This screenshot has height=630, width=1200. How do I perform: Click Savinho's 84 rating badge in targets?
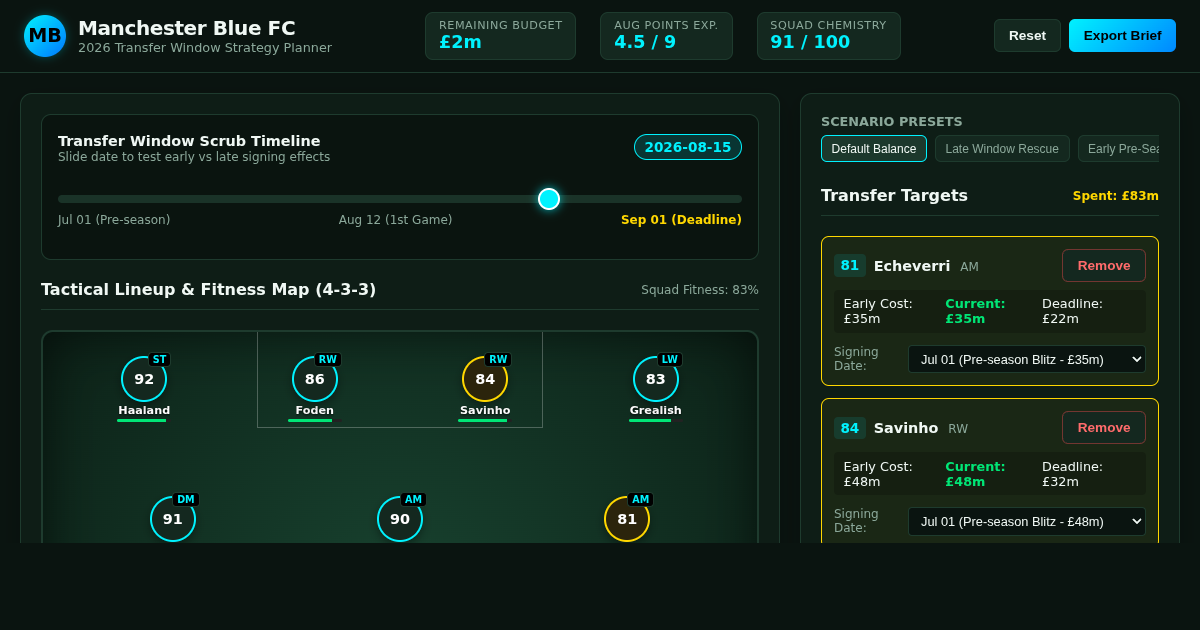pos(850,427)
